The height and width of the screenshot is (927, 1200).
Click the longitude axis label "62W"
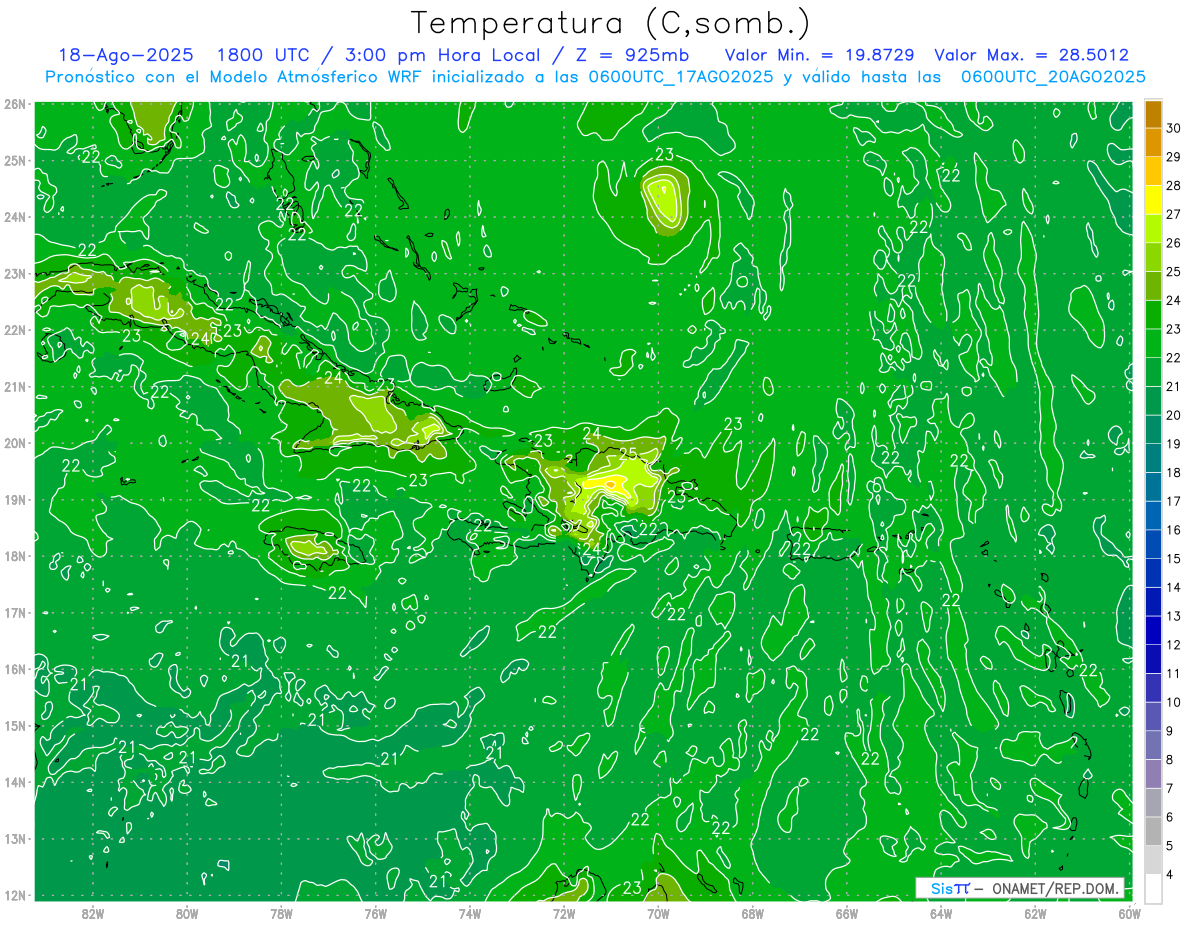point(1035,913)
